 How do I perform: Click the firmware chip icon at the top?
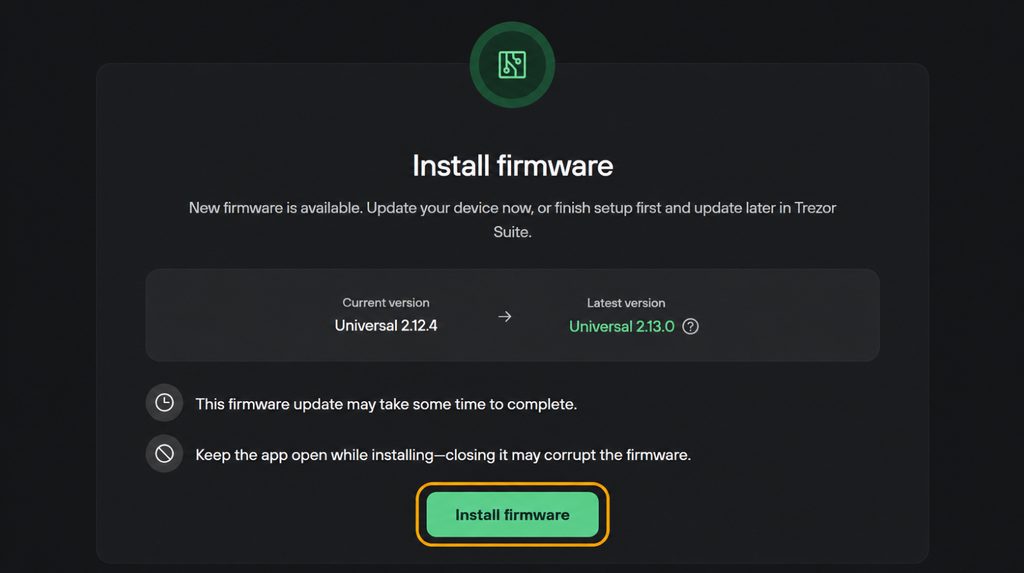(x=512, y=65)
